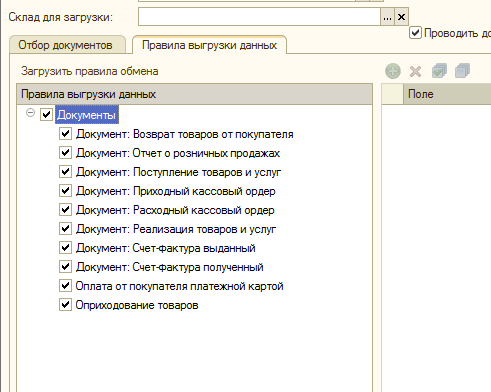Collapse the Документы tree node
The width and height of the screenshot is (491, 392).
click(x=30, y=113)
